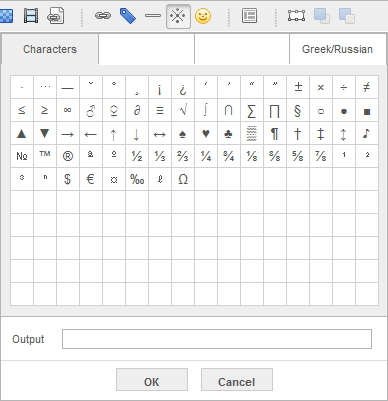Insert the greater-than-or-equal ≥ character

click(x=45, y=110)
